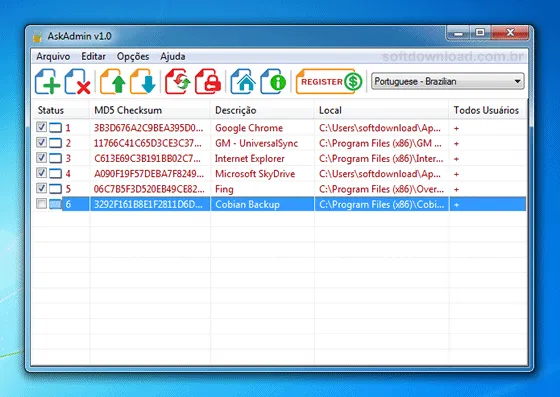Screen dimensions: 560x397
Task: Click the window icon in Fing row
Action: [x=55, y=189]
